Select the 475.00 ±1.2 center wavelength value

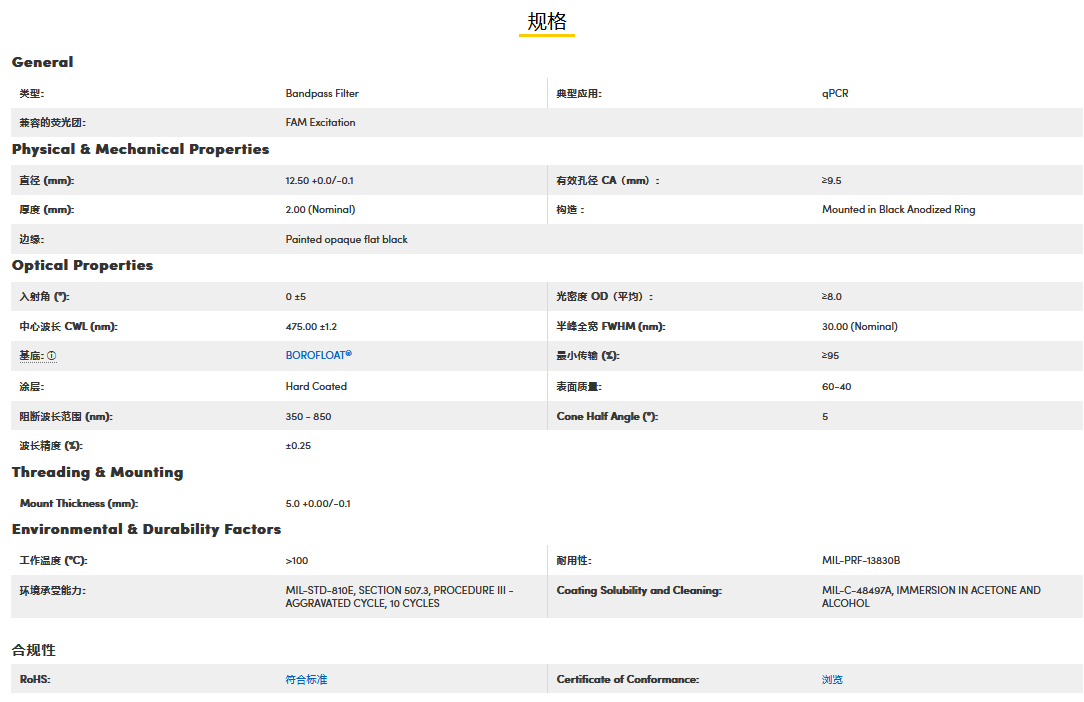(311, 326)
